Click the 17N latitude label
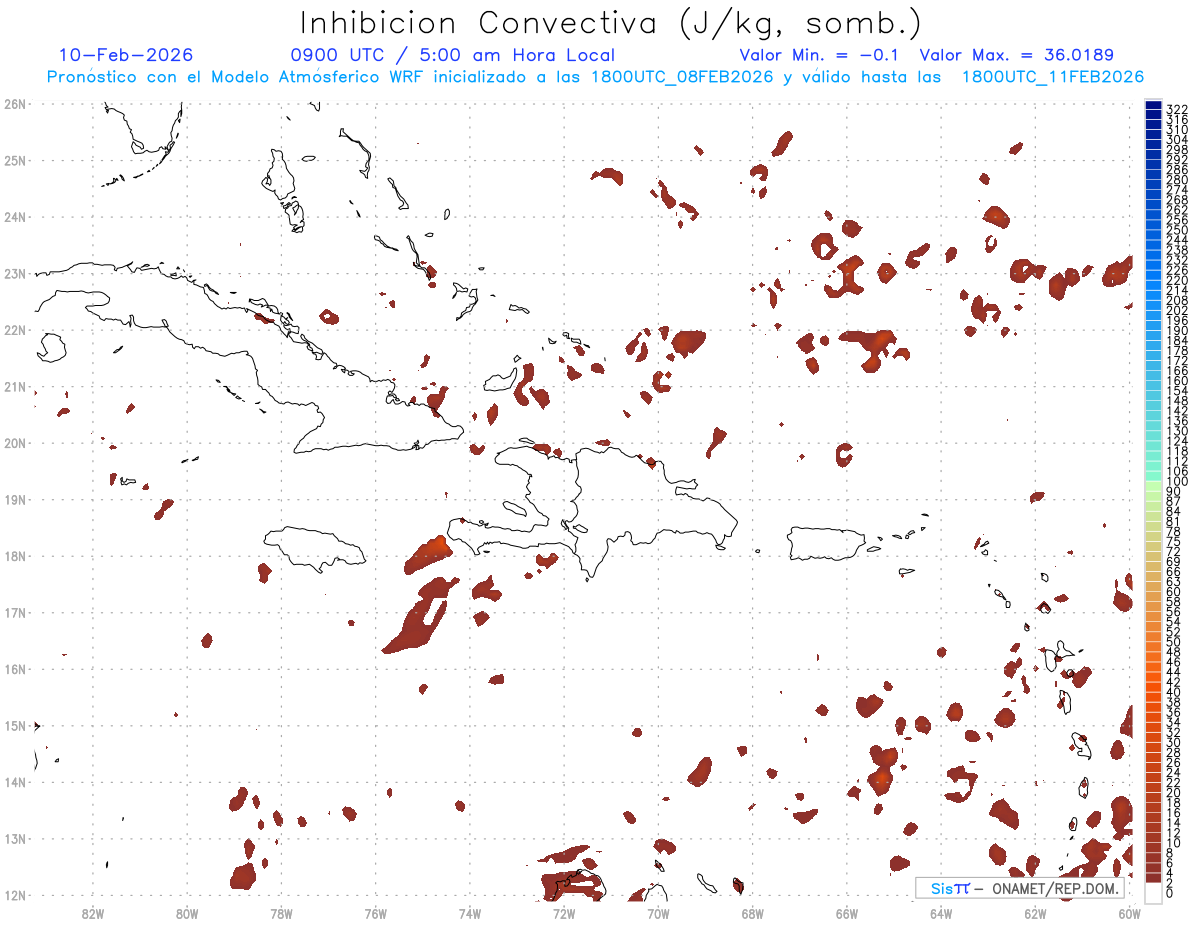Viewport: 1200px width, 927px height. [15, 612]
